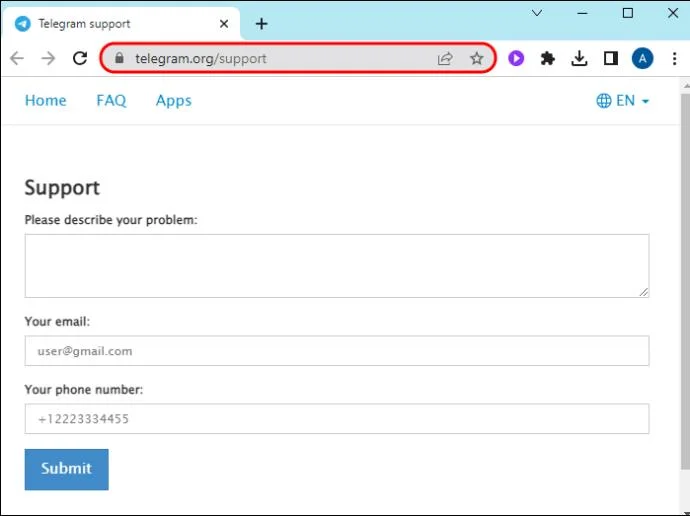690x516 pixels.
Task: Go to the Home link
Action: (45, 101)
